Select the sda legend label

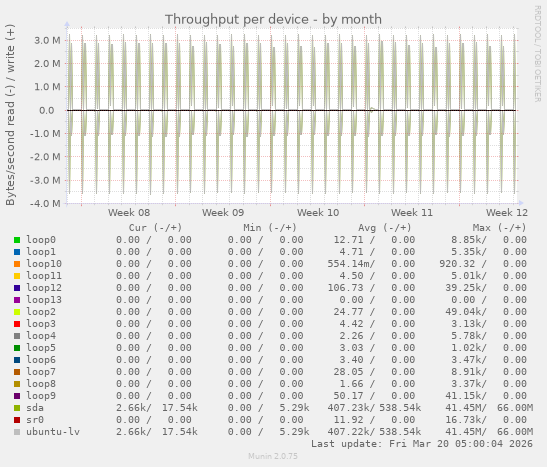click(35, 408)
